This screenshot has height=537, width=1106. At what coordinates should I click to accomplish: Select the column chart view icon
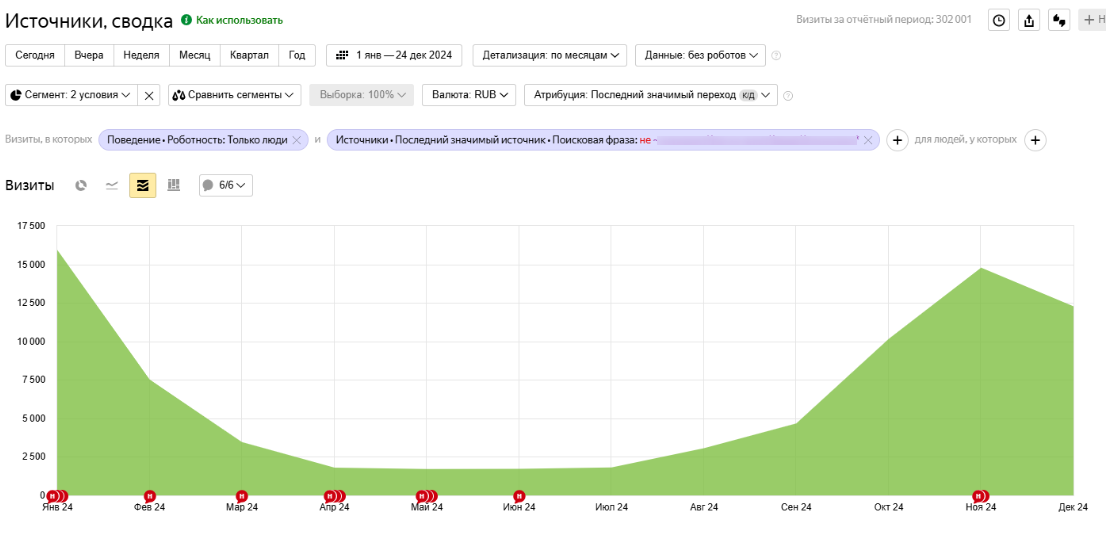tap(174, 185)
